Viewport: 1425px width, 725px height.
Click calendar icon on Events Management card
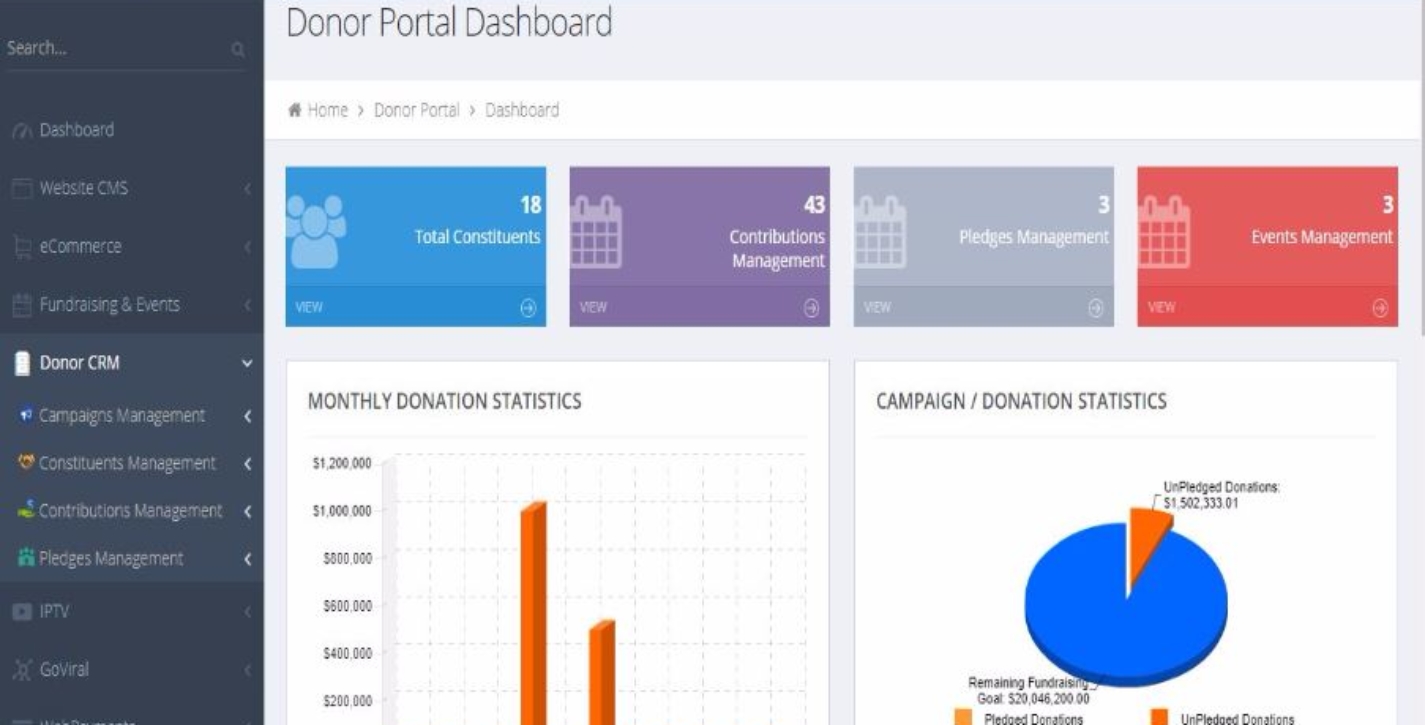1164,233
